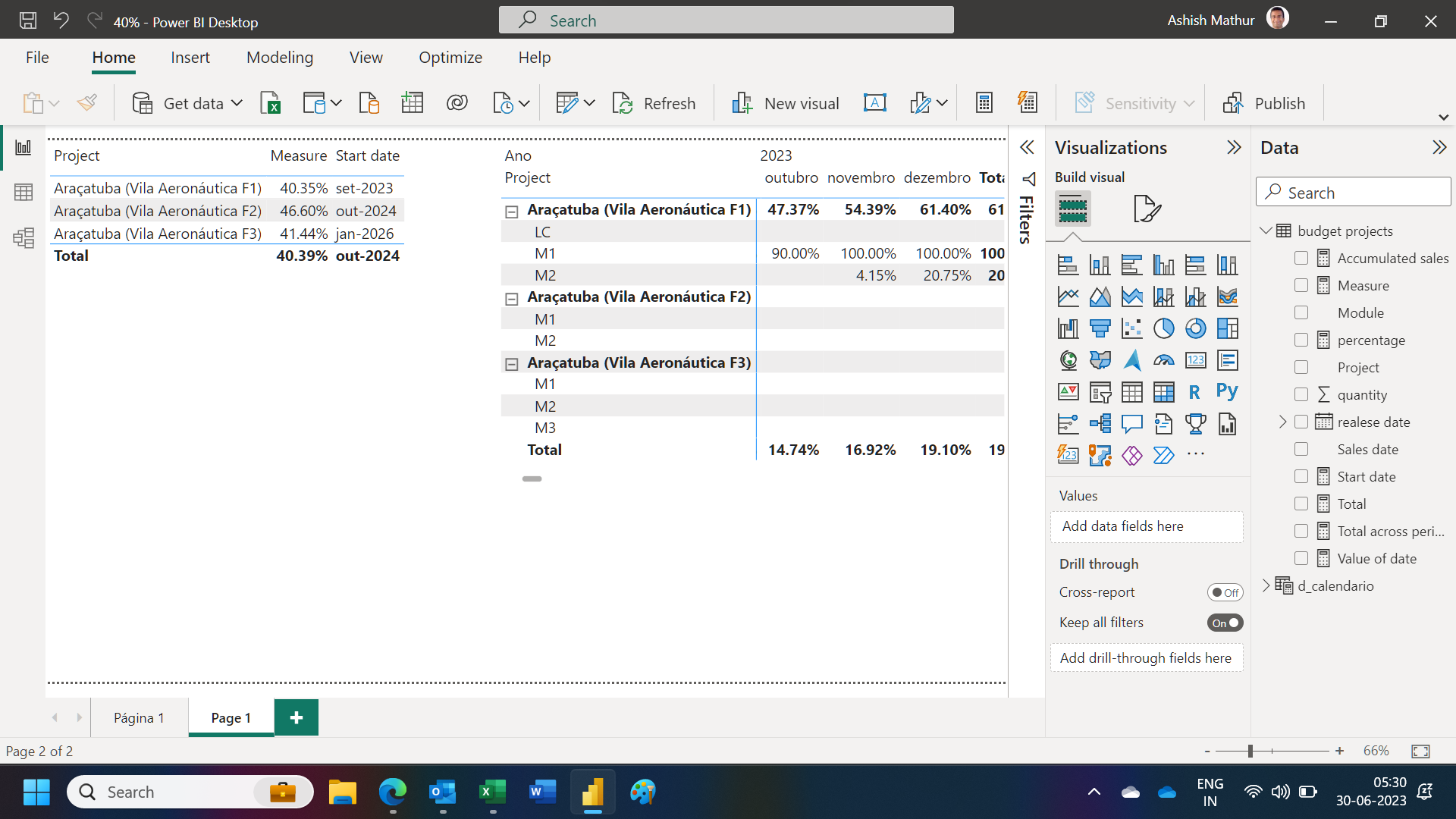Tick the quantity field checkbox
1456x819 pixels.
point(1301,394)
